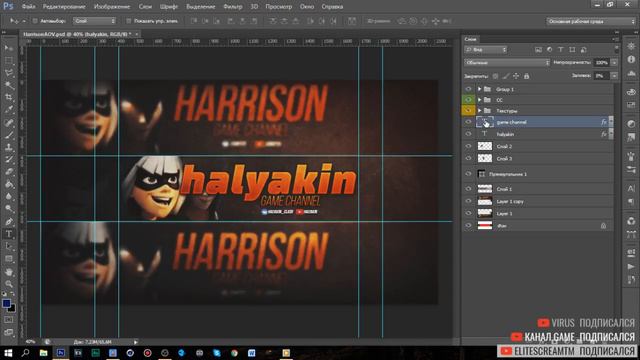Toggle visibility of the CC group
Screen dimensions: 640x360
click(x=468, y=100)
